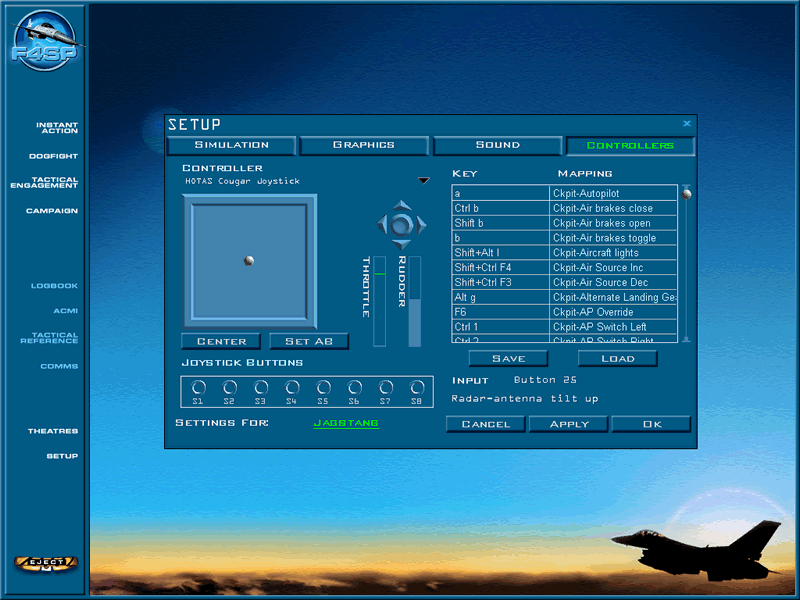This screenshot has height=600, width=800.
Task: Close the Setup dialog with X
Action: coord(687,124)
